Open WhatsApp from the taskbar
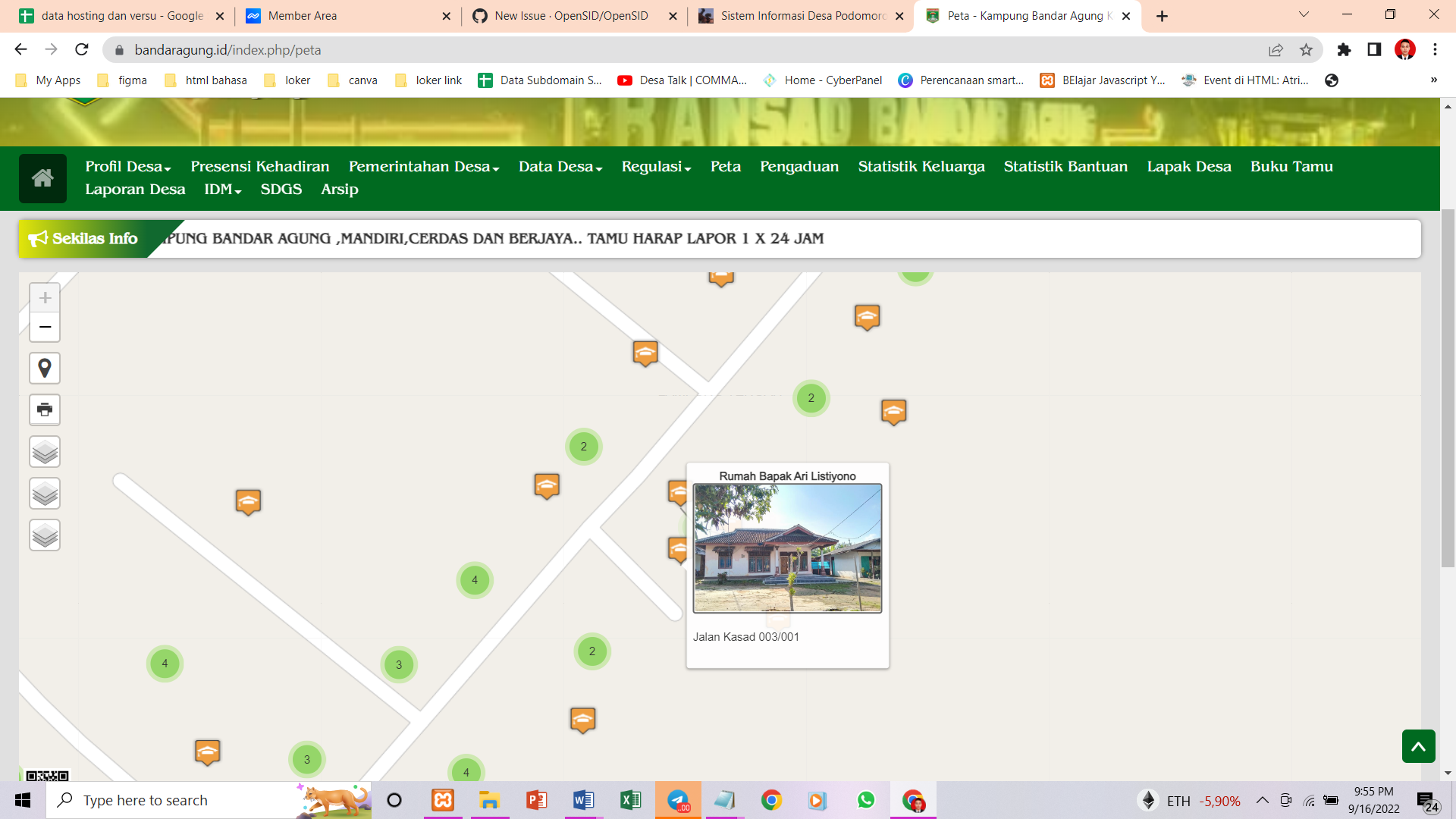 [865, 800]
